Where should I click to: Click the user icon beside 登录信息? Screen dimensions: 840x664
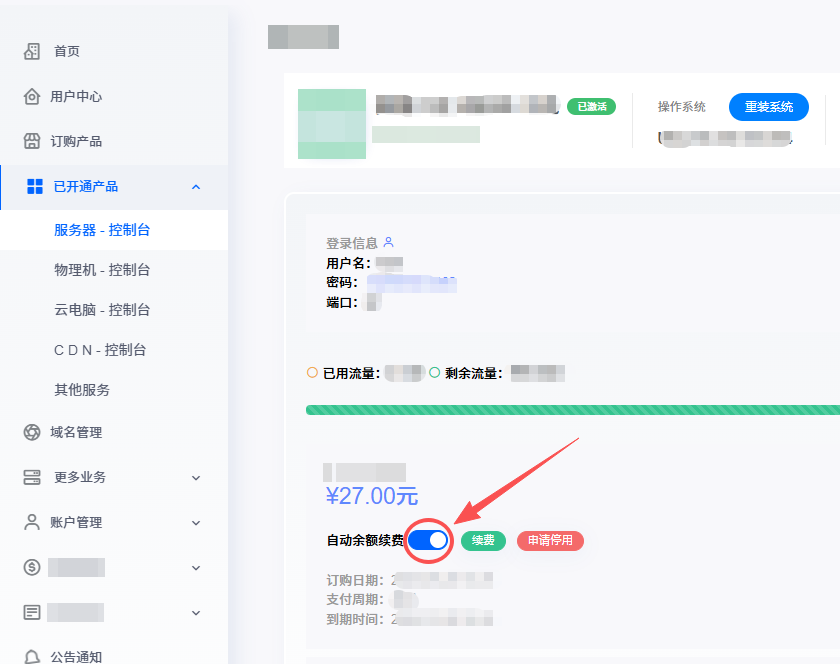[x=389, y=242]
